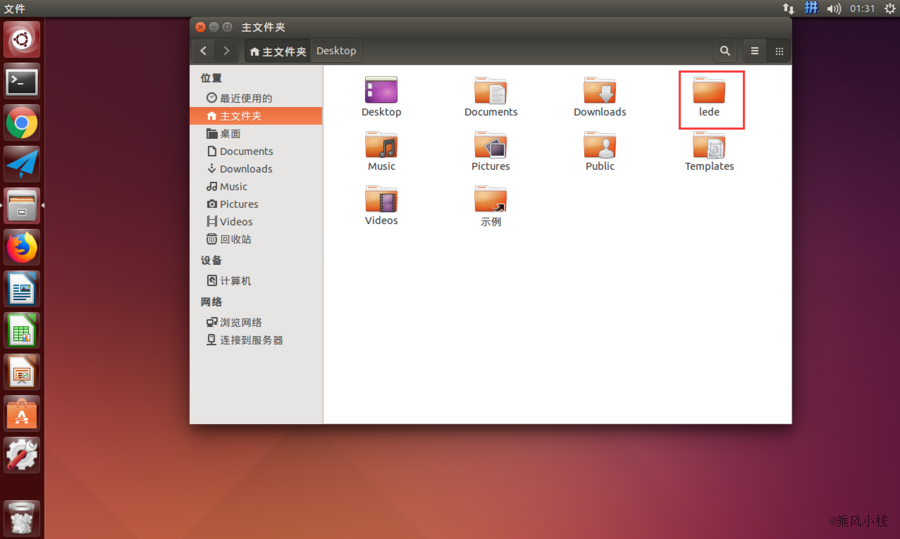This screenshot has width=900, height=539.
Task: Open Ubuntu Software Center dock icon
Action: point(22,414)
